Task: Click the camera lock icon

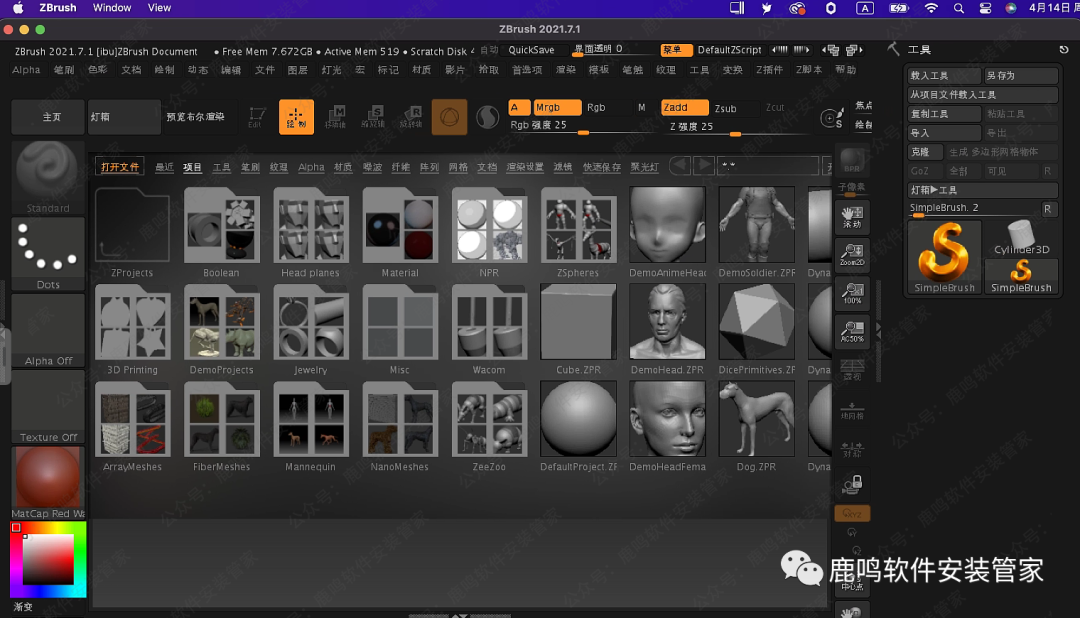Action: (852, 485)
